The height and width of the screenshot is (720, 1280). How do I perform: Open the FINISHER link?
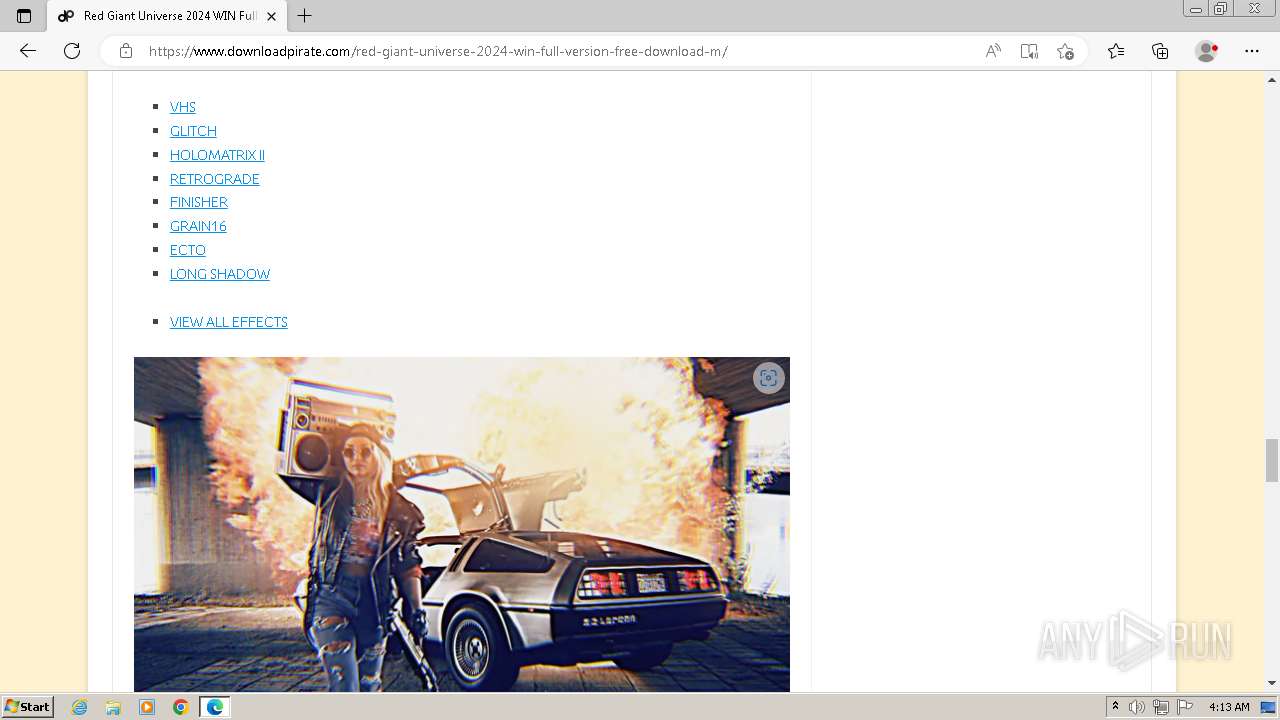click(199, 202)
